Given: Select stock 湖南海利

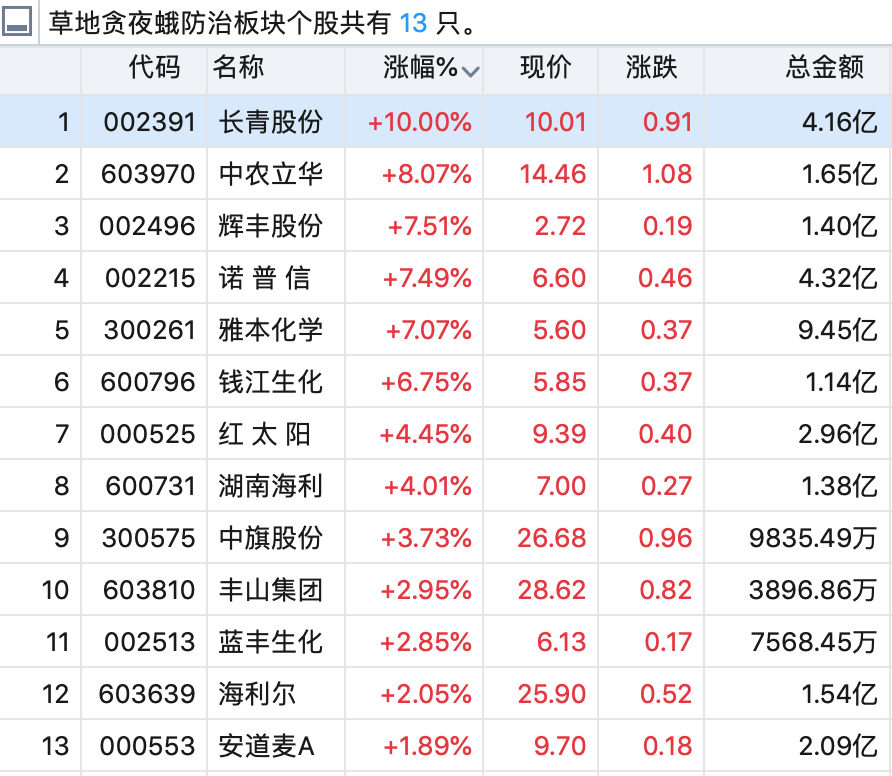Looking at the screenshot, I should 271,486.
